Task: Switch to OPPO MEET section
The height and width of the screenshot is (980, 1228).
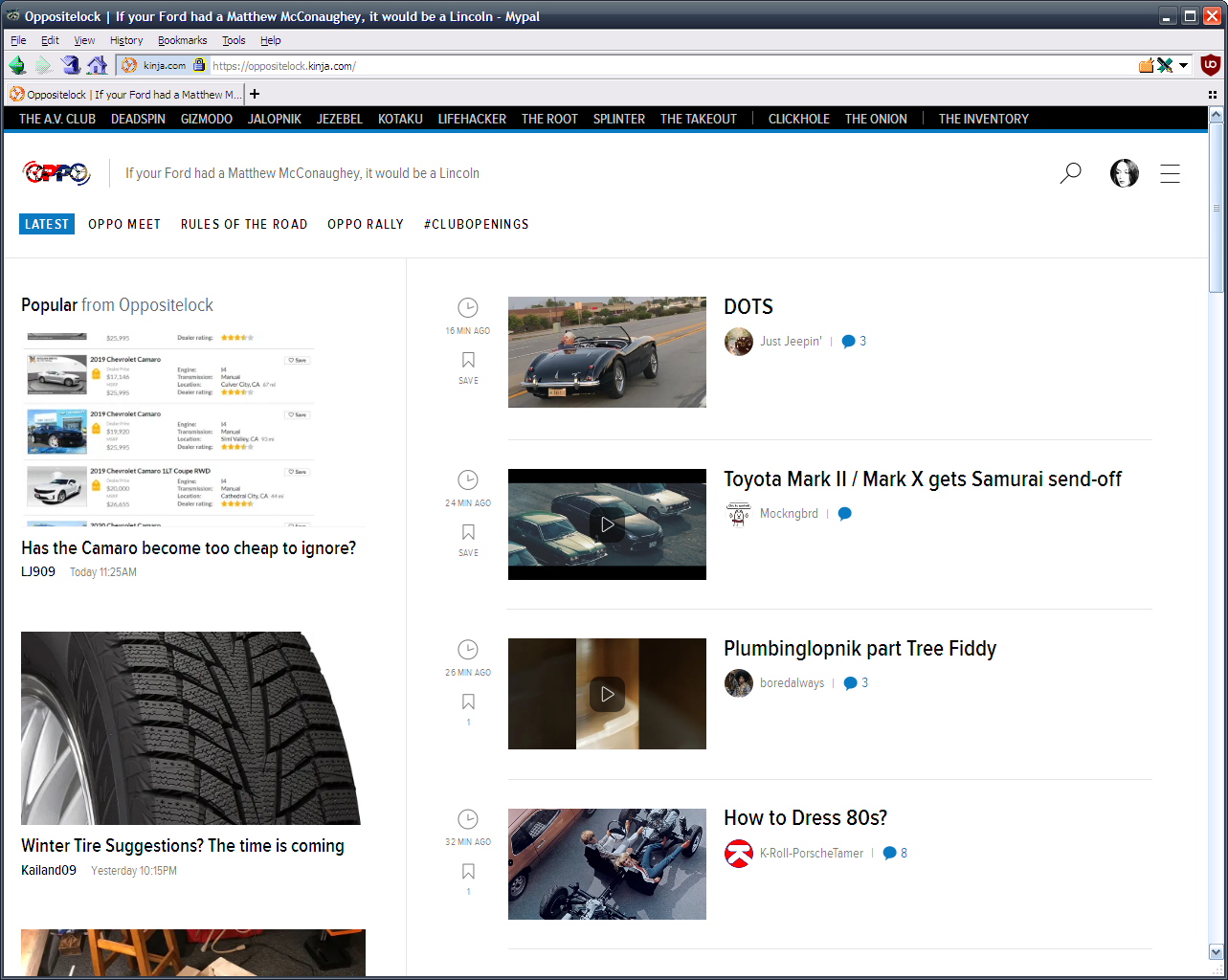Action: (x=124, y=224)
